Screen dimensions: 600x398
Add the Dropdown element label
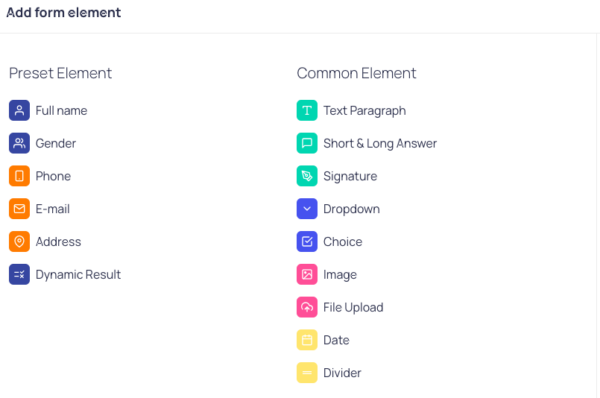coord(352,209)
